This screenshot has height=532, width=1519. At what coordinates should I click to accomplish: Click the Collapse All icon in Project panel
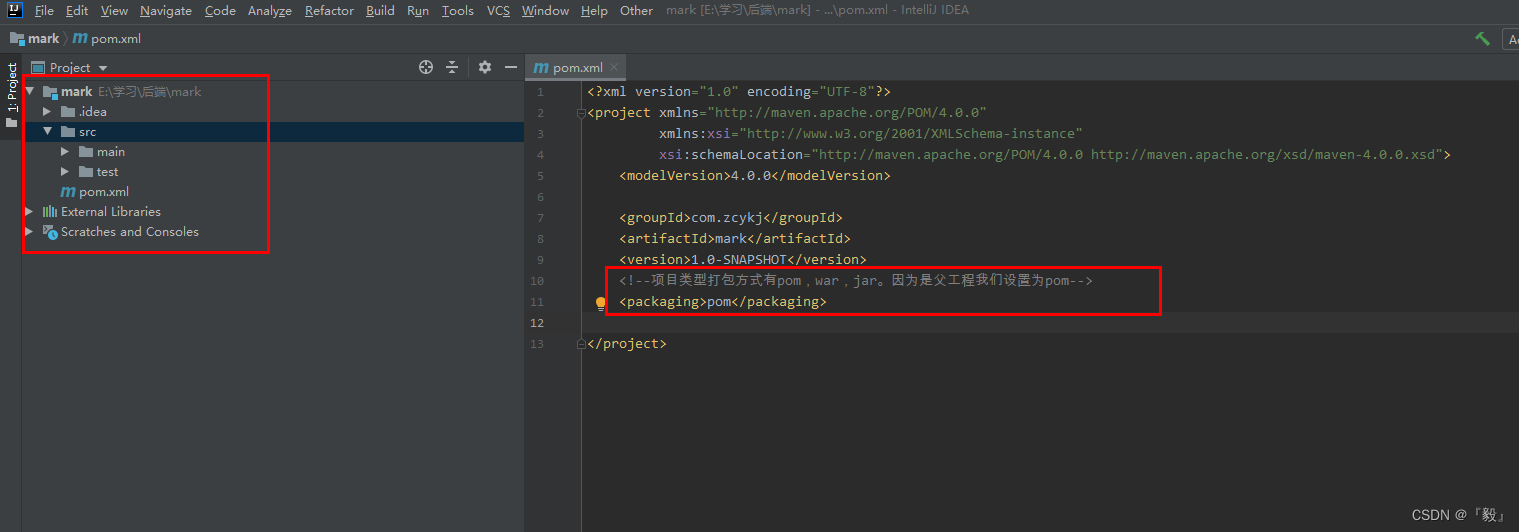pyautogui.click(x=452, y=67)
